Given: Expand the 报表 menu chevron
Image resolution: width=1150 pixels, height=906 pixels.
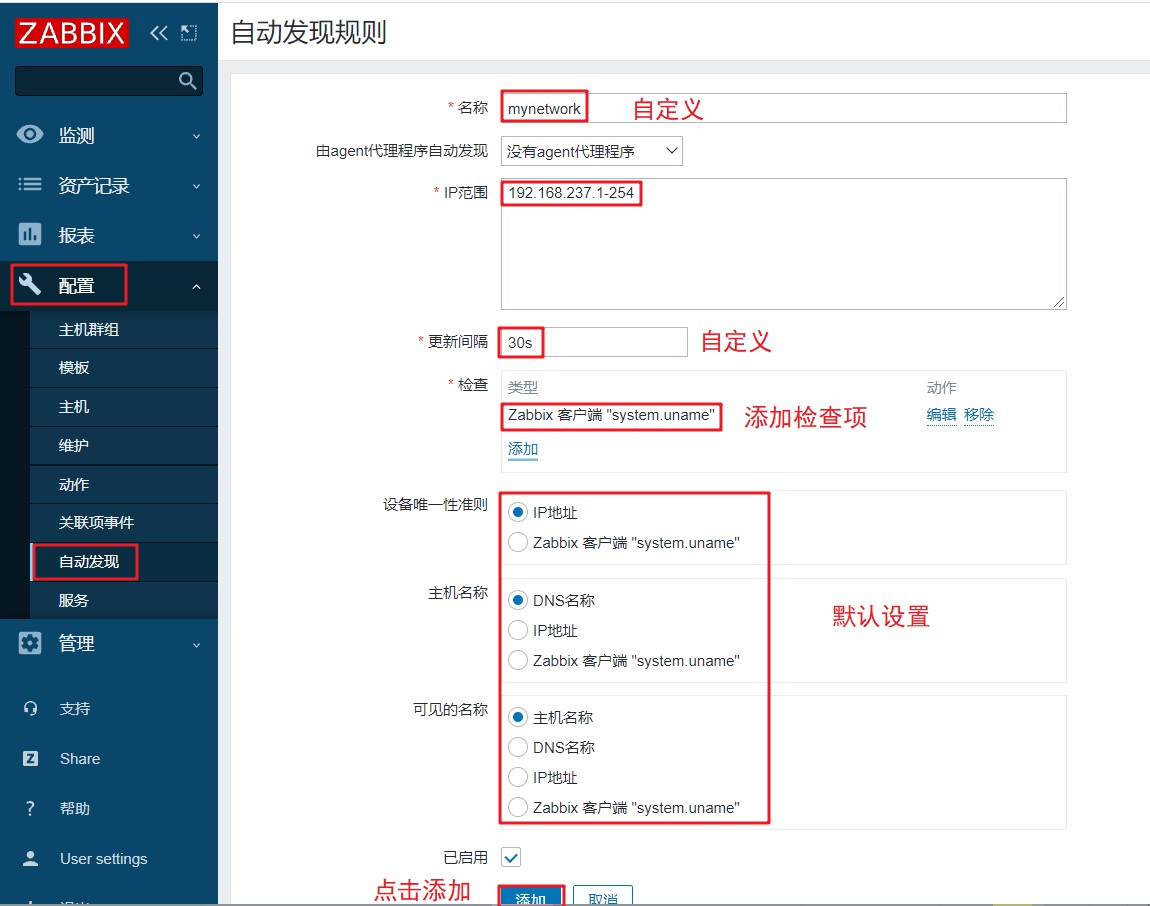Looking at the screenshot, I should coord(196,235).
